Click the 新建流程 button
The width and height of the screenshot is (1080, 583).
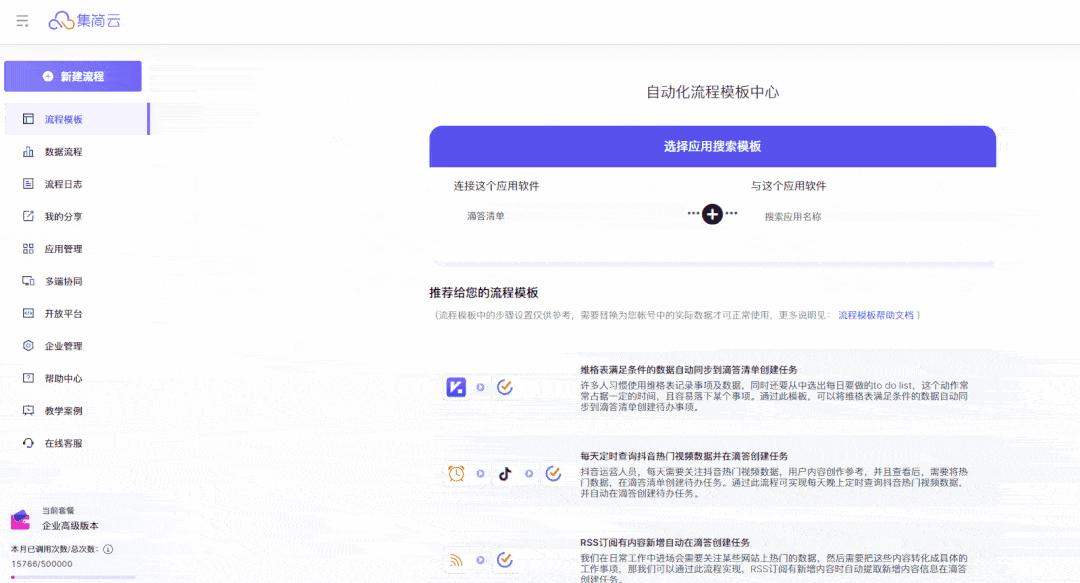pyautogui.click(x=73, y=75)
